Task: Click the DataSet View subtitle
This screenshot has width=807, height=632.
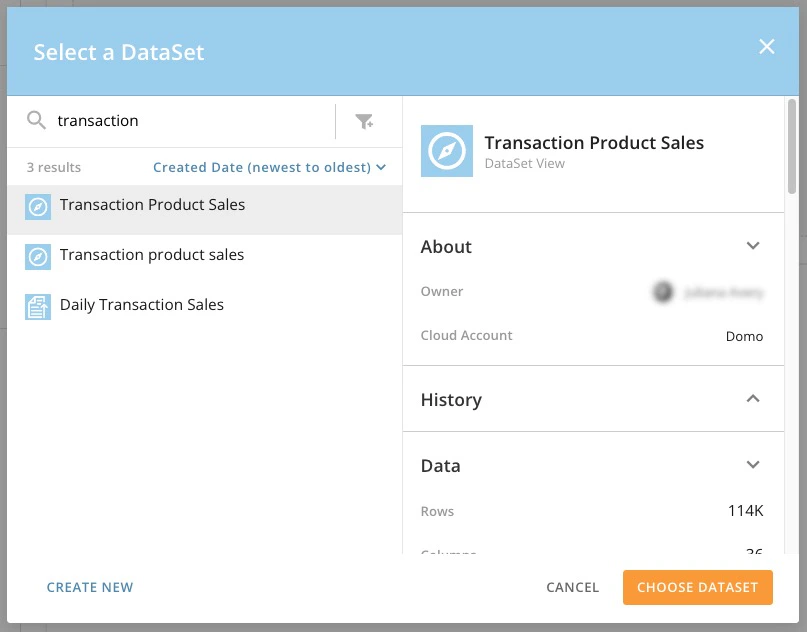Action: (x=525, y=164)
